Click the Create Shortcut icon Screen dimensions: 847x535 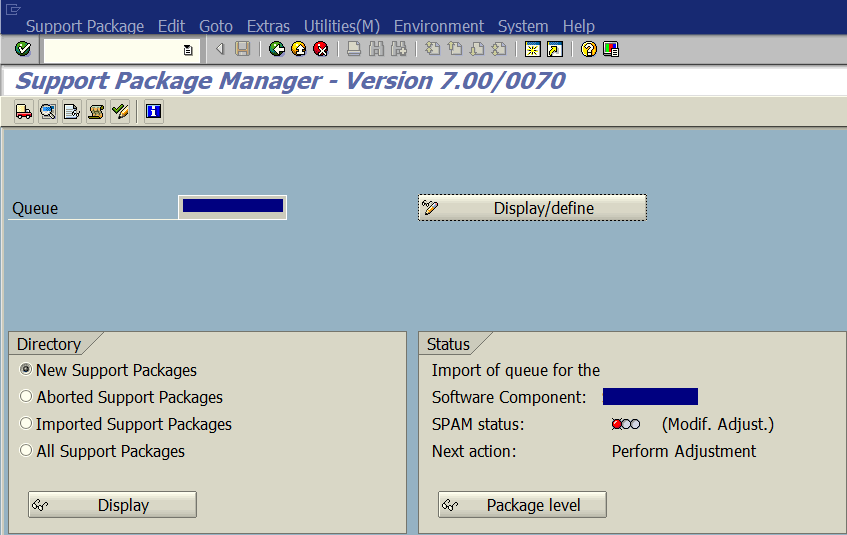click(x=555, y=49)
